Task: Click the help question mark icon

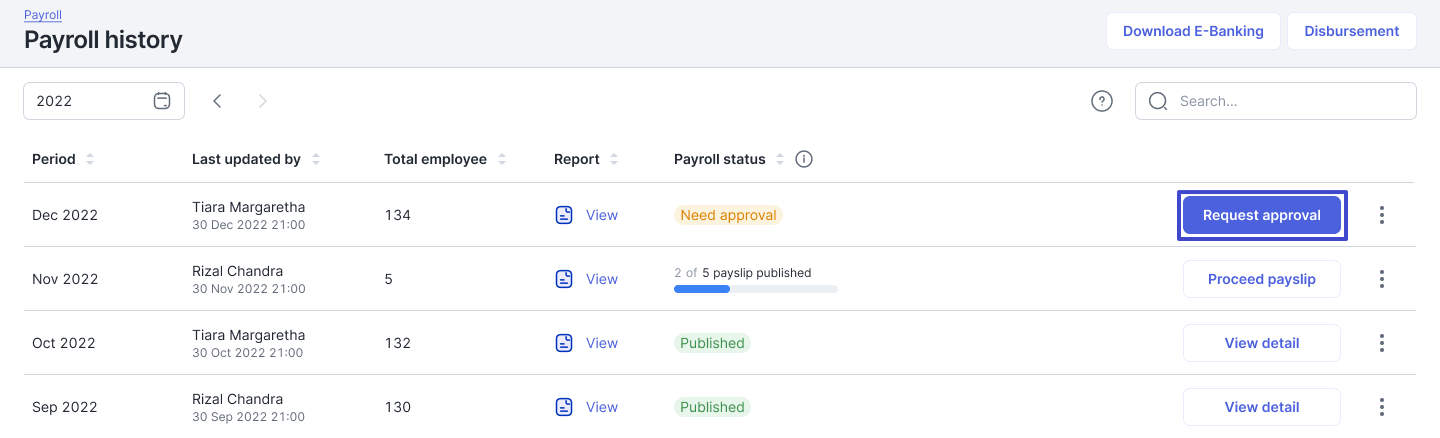Action: pyautogui.click(x=1102, y=101)
